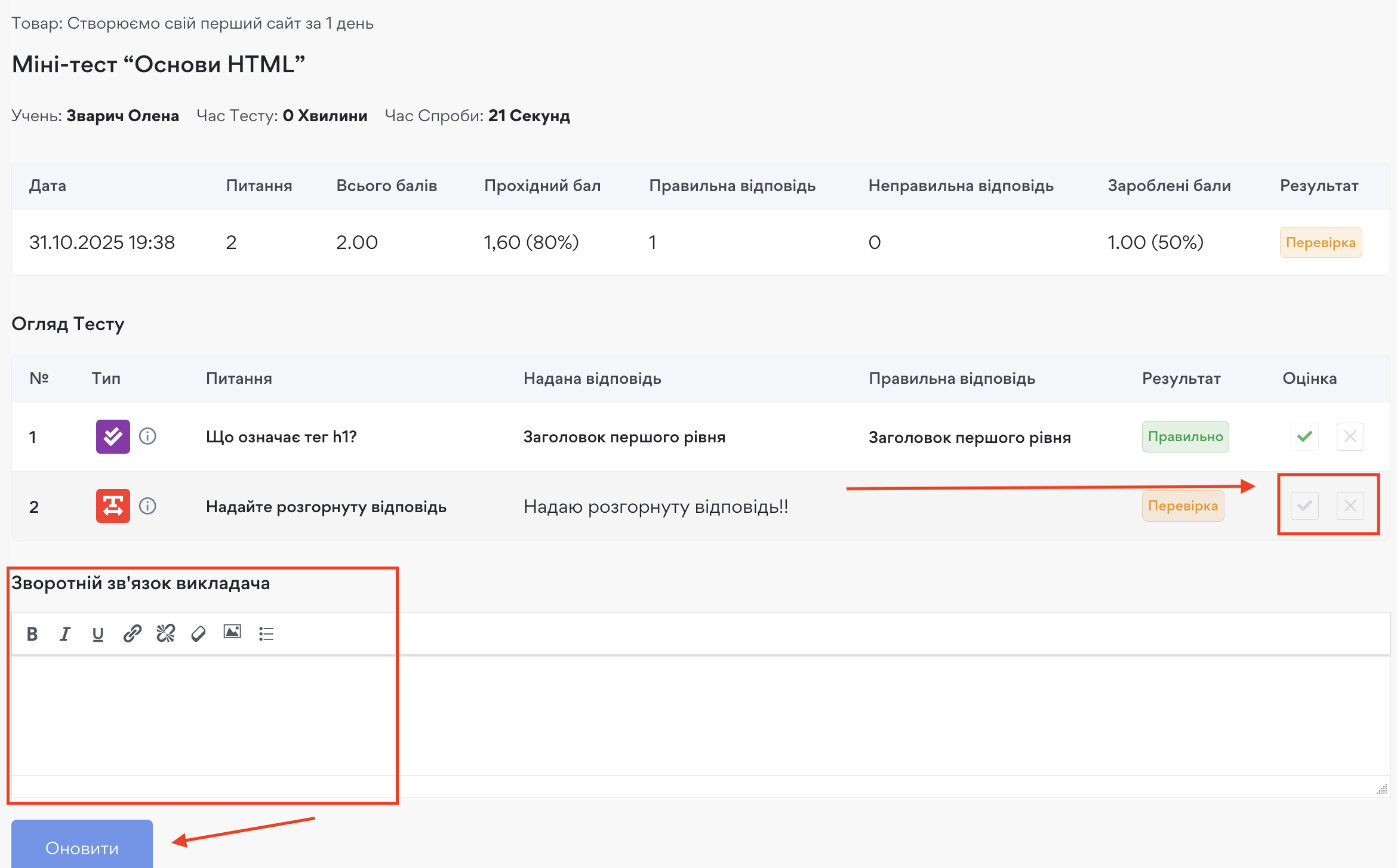Insert a bulleted list in feedback
The image size is (1397, 868).
tap(266, 633)
